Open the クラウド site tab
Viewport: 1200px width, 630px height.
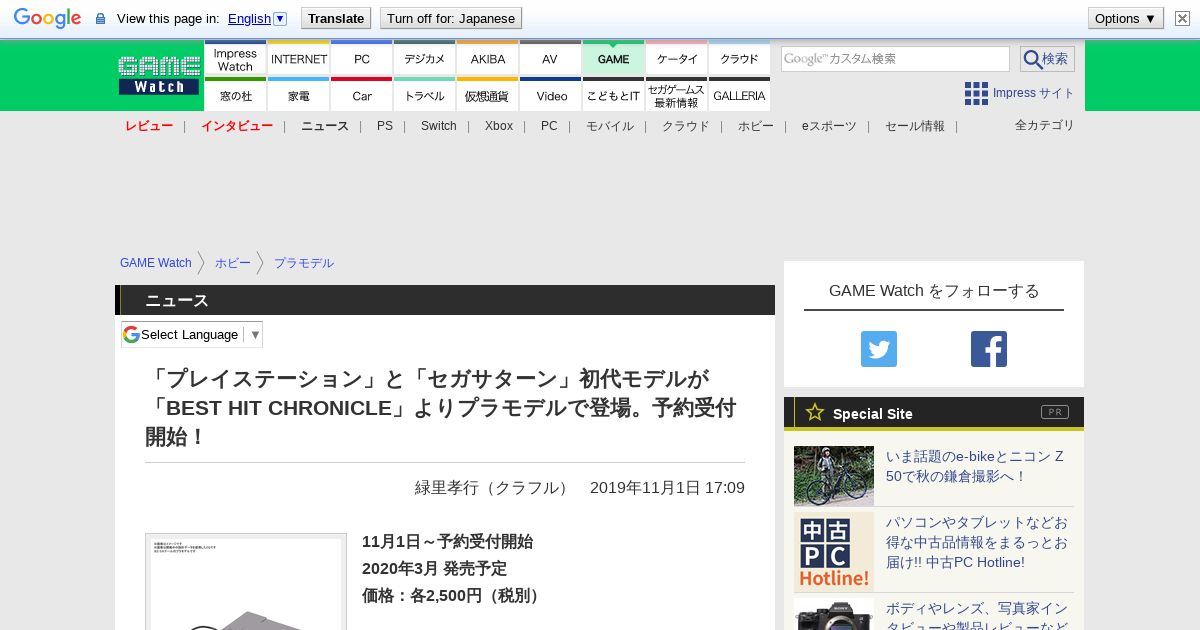pyautogui.click(x=739, y=59)
